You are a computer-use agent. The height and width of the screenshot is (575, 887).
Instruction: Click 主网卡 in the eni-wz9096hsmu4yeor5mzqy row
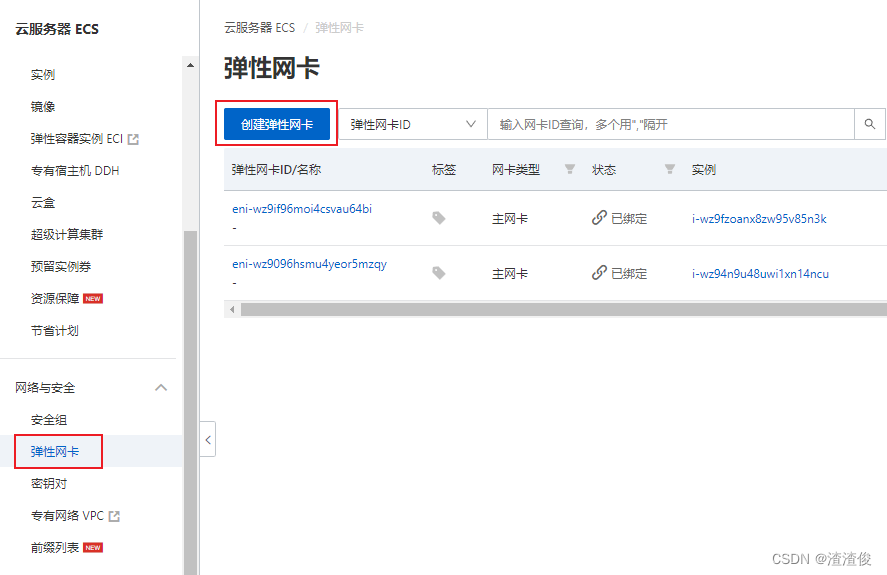[x=510, y=274]
